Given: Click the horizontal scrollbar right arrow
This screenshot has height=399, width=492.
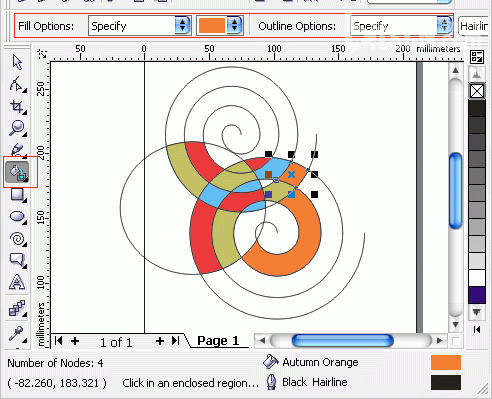Looking at the screenshot, I should click(440, 341).
